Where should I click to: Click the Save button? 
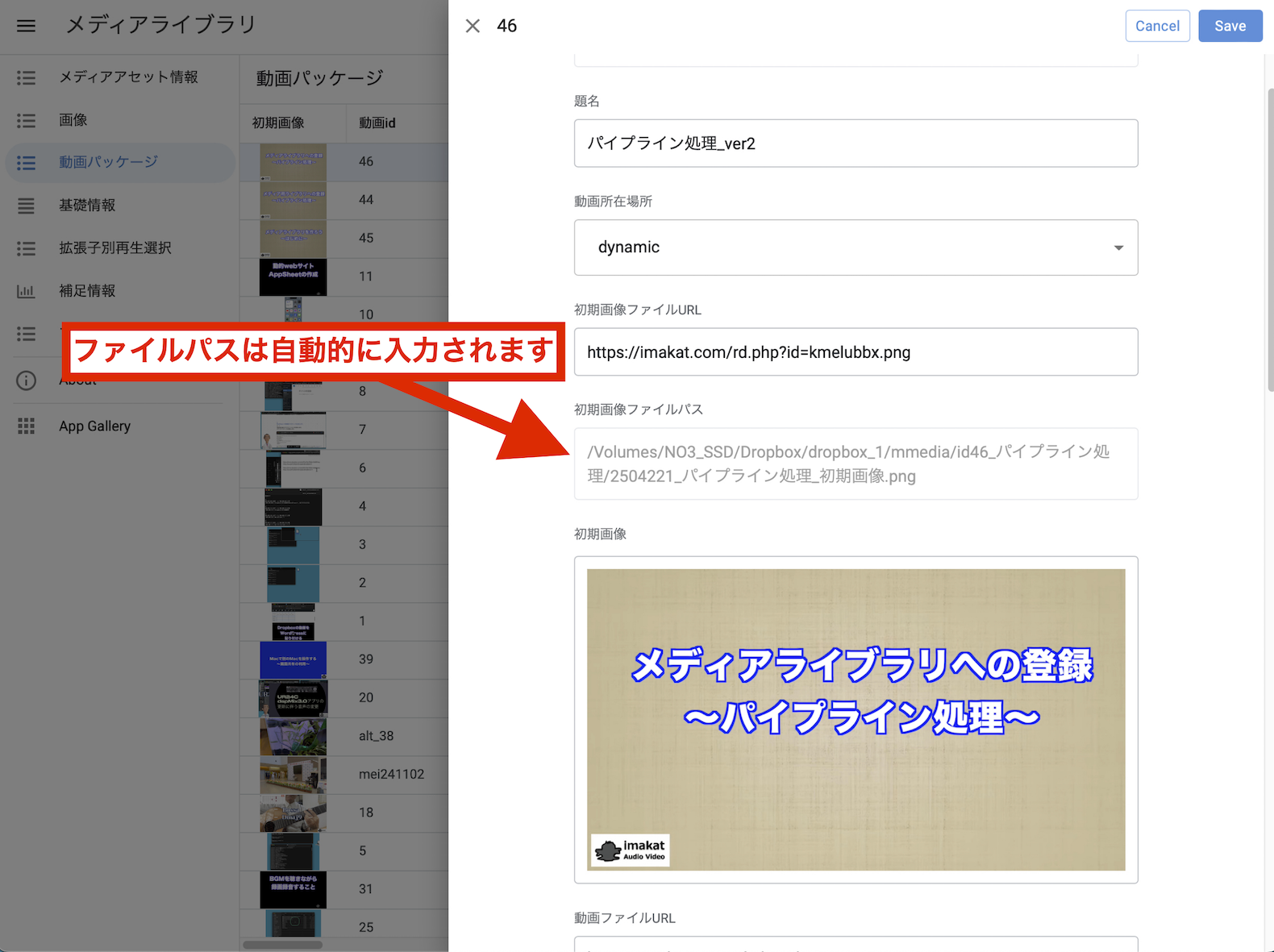pyautogui.click(x=1229, y=26)
